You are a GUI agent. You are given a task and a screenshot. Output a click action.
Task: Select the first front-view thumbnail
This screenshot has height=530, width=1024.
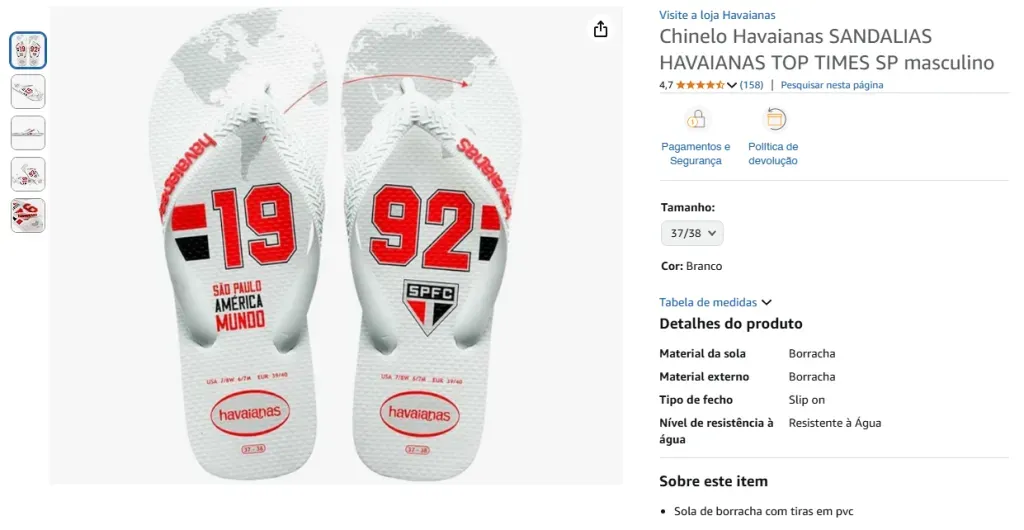tap(28, 50)
